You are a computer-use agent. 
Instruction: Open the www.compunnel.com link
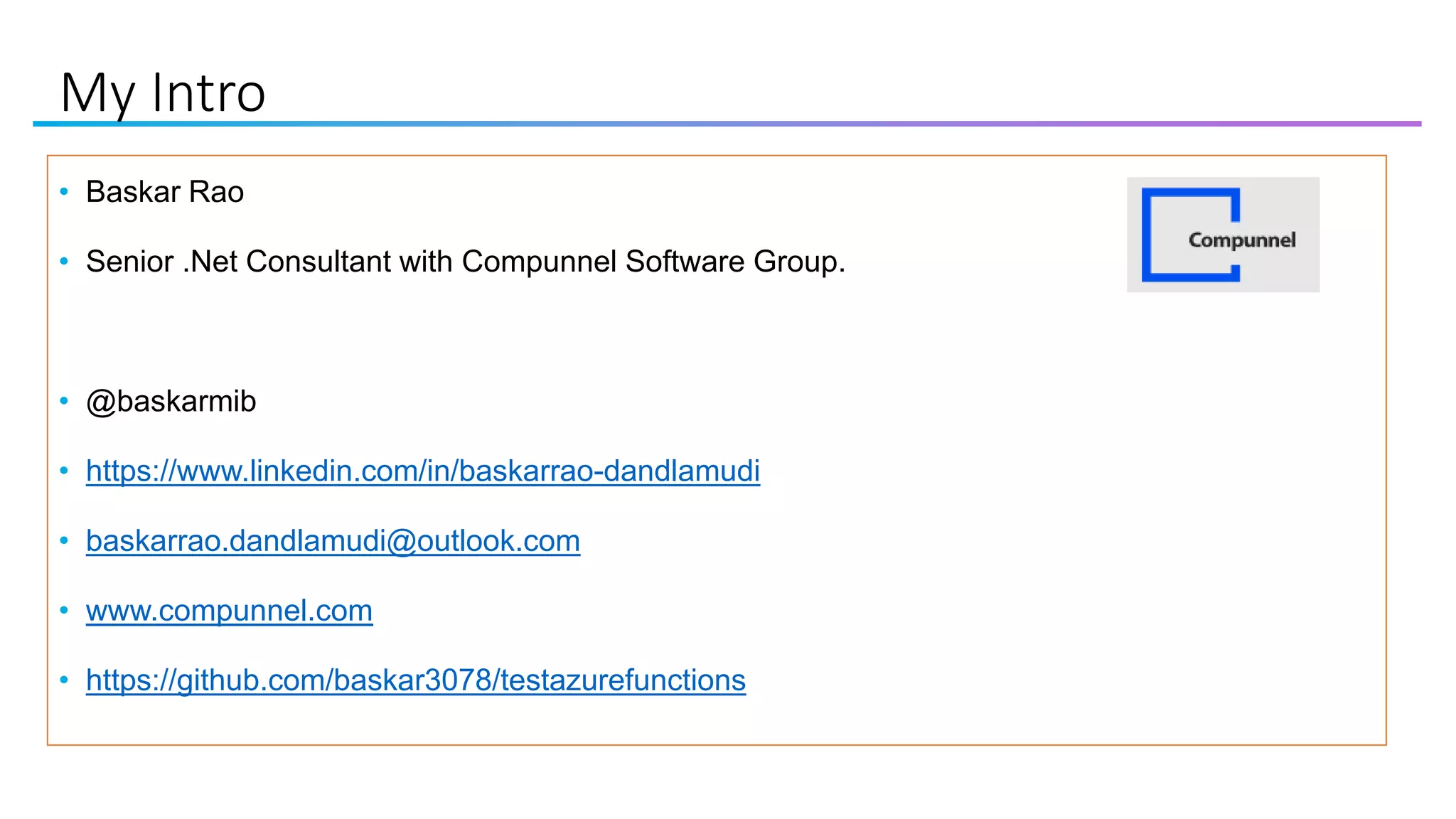click(229, 610)
